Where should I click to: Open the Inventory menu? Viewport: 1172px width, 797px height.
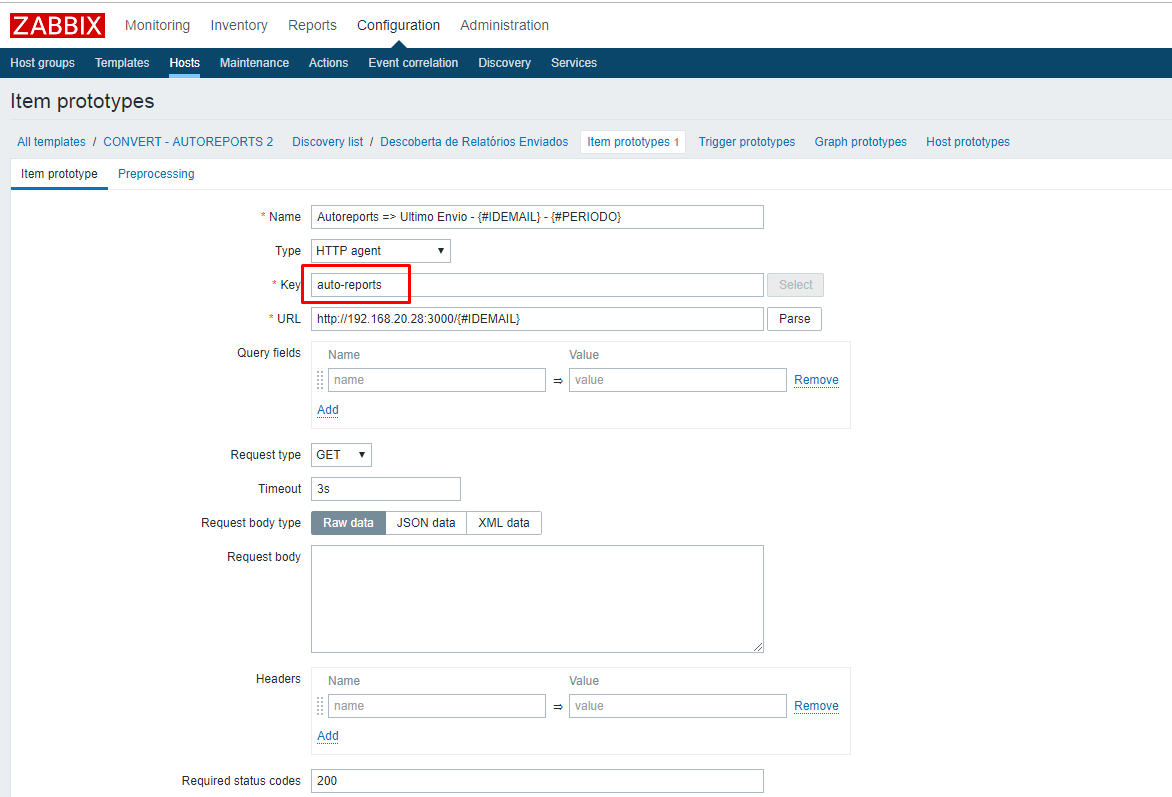(239, 25)
